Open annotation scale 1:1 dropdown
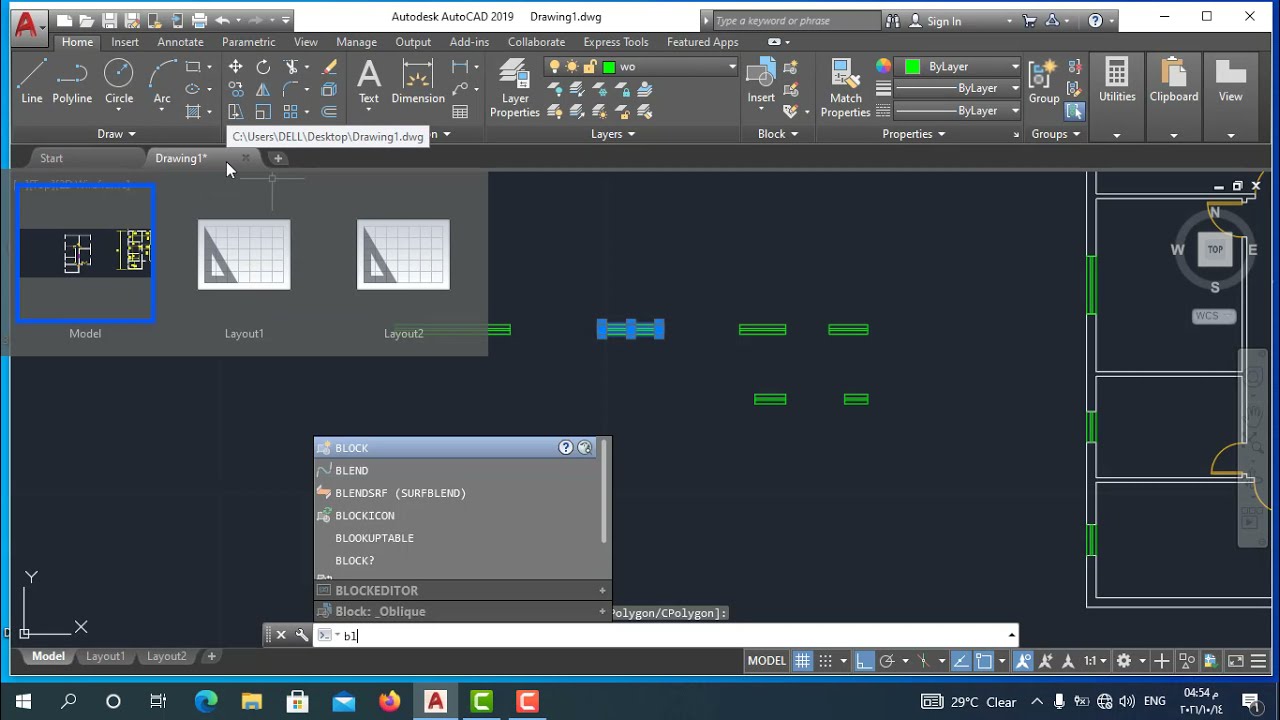Image resolution: width=1280 pixels, height=720 pixels. tap(1096, 661)
